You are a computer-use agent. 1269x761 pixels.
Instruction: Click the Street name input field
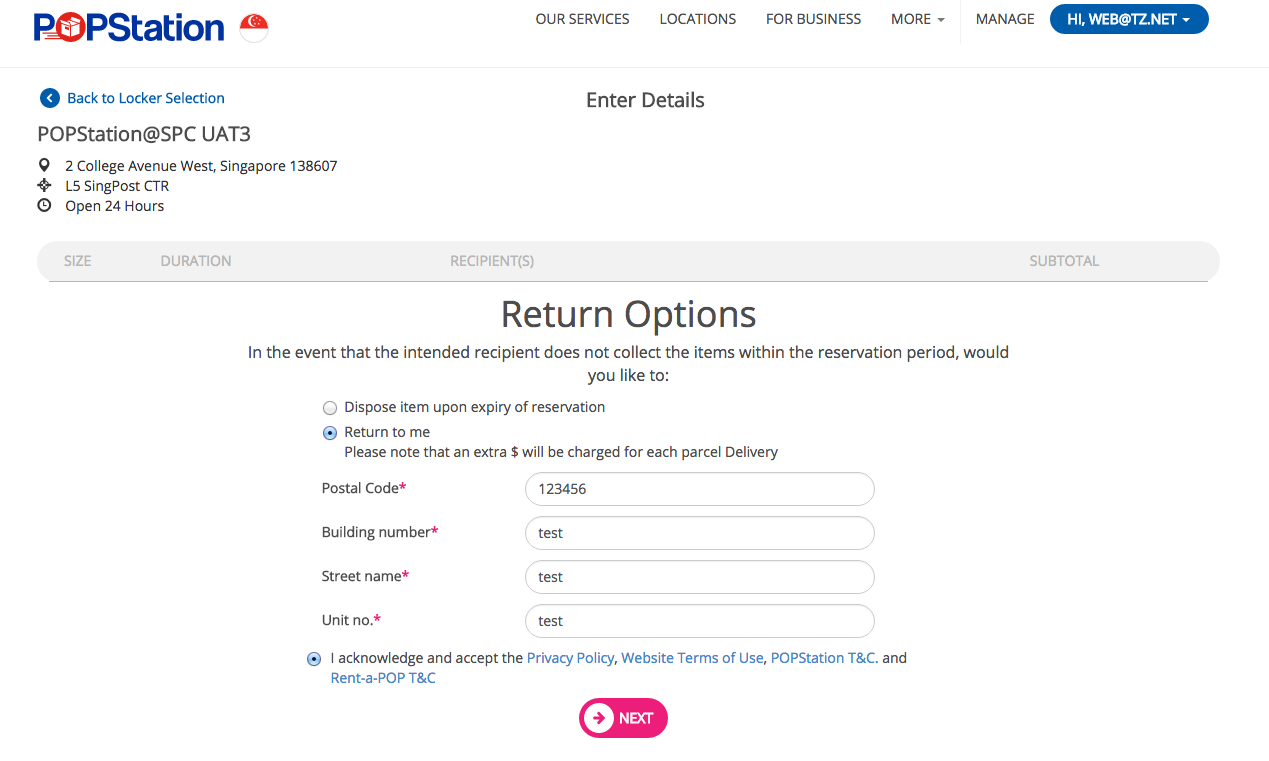700,577
